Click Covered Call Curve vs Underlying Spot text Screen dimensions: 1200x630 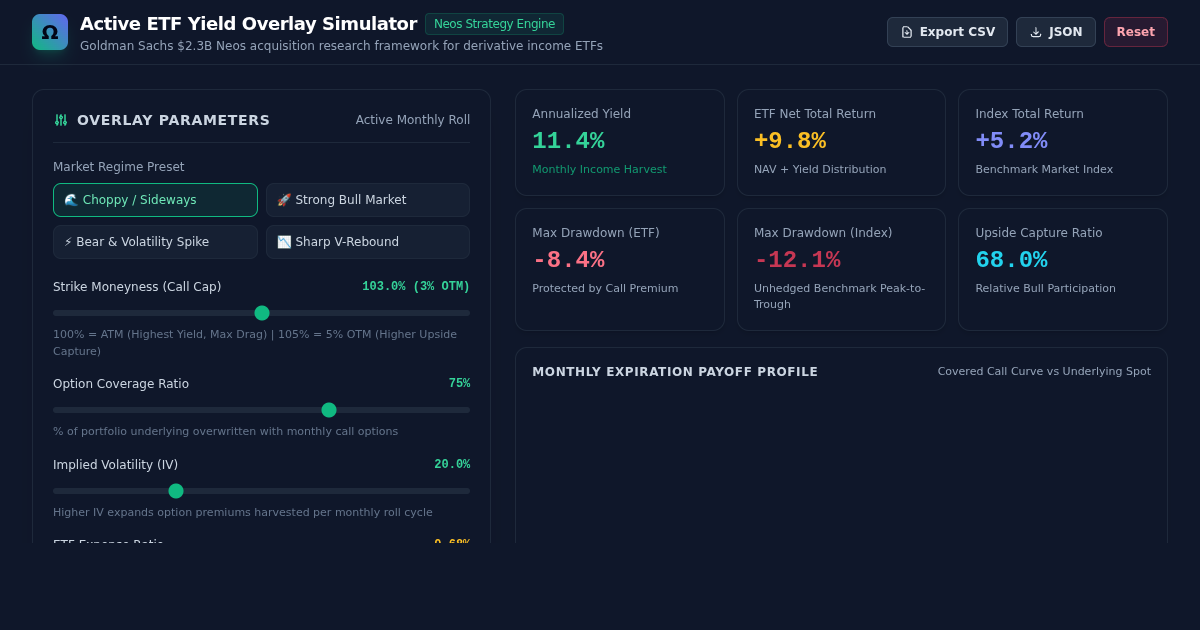pos(1044,372)
